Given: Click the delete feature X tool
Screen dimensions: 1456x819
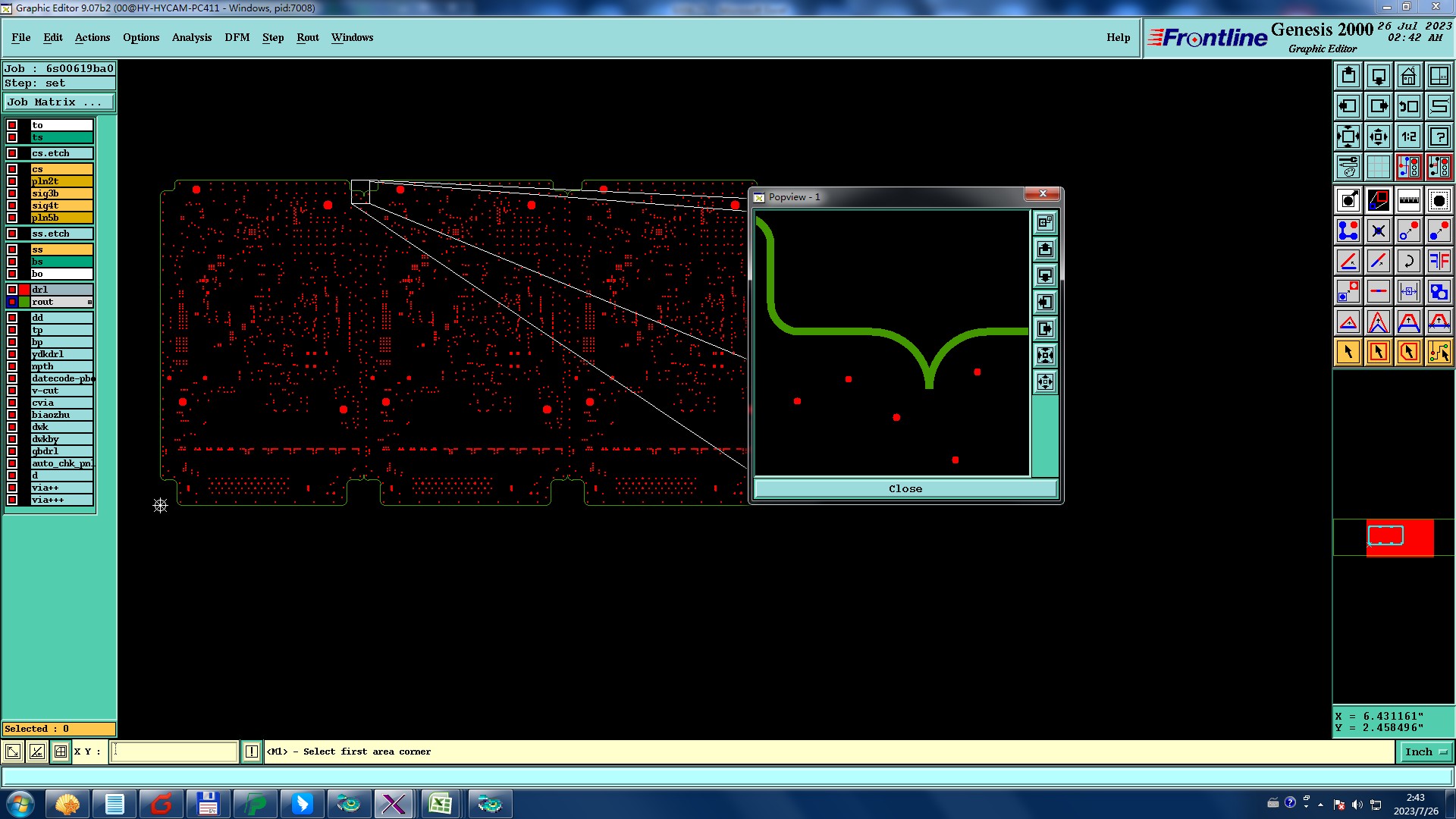Looking at the screenshot, I should point(1378,231).
